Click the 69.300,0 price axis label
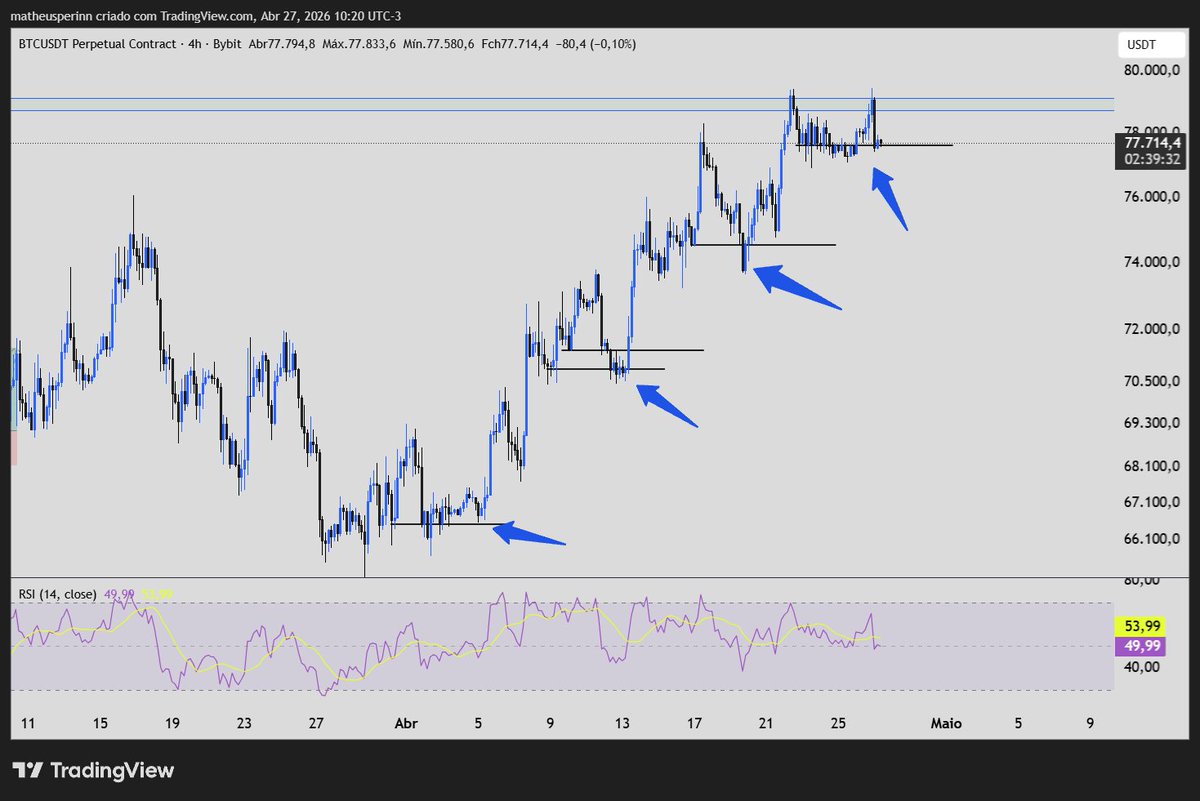Screen dimensions: 1200x801 point(1150,423)
